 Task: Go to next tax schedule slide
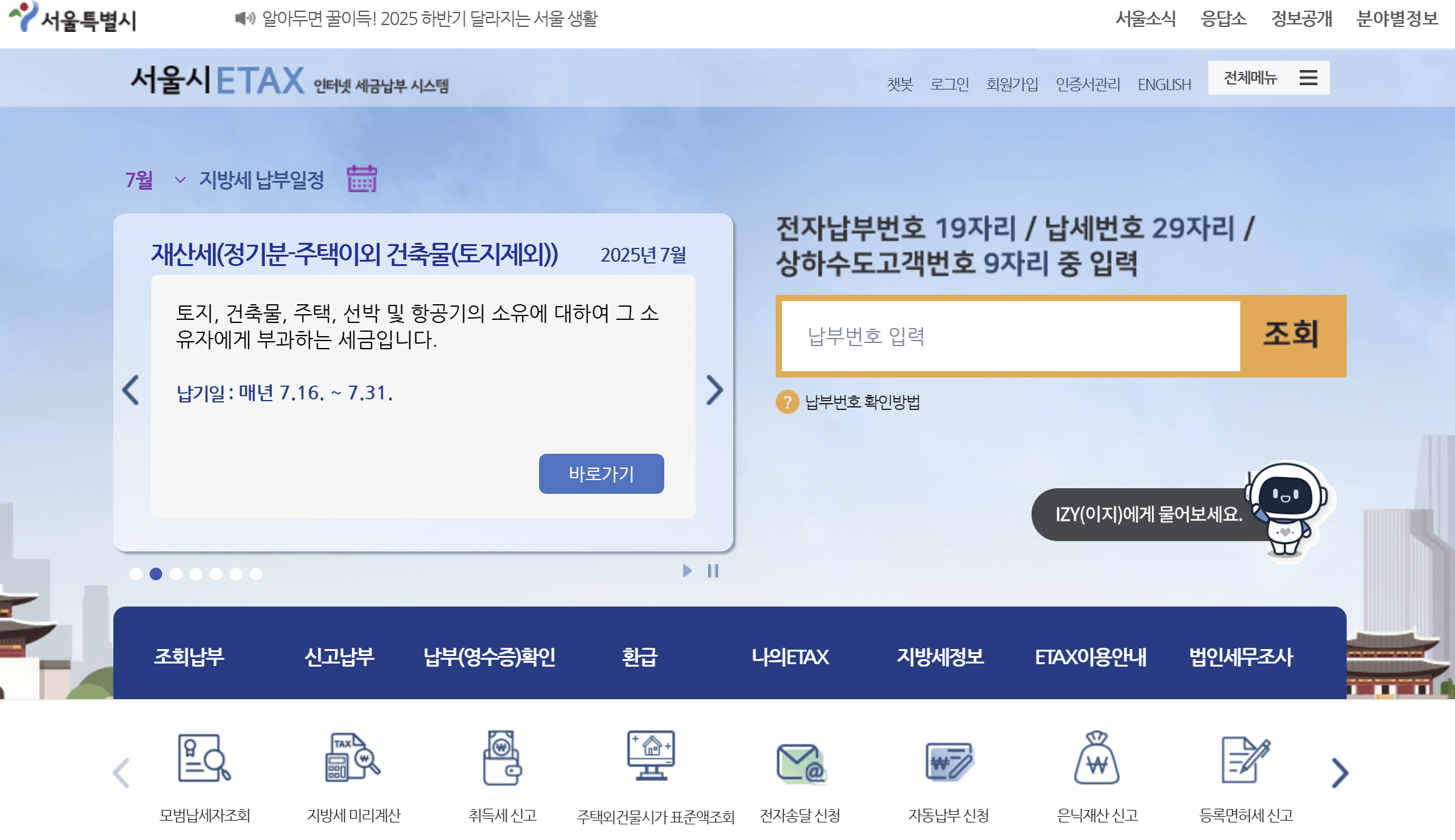click(x=714, y=390)
